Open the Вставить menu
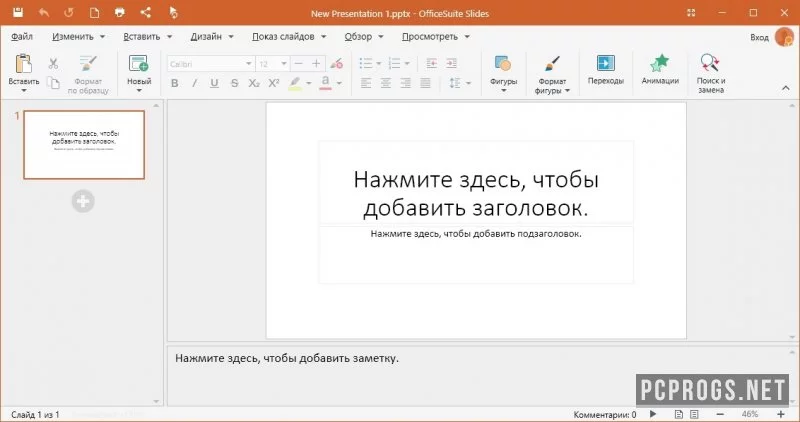This screenshot has height=422, width=800. [147, 37]
